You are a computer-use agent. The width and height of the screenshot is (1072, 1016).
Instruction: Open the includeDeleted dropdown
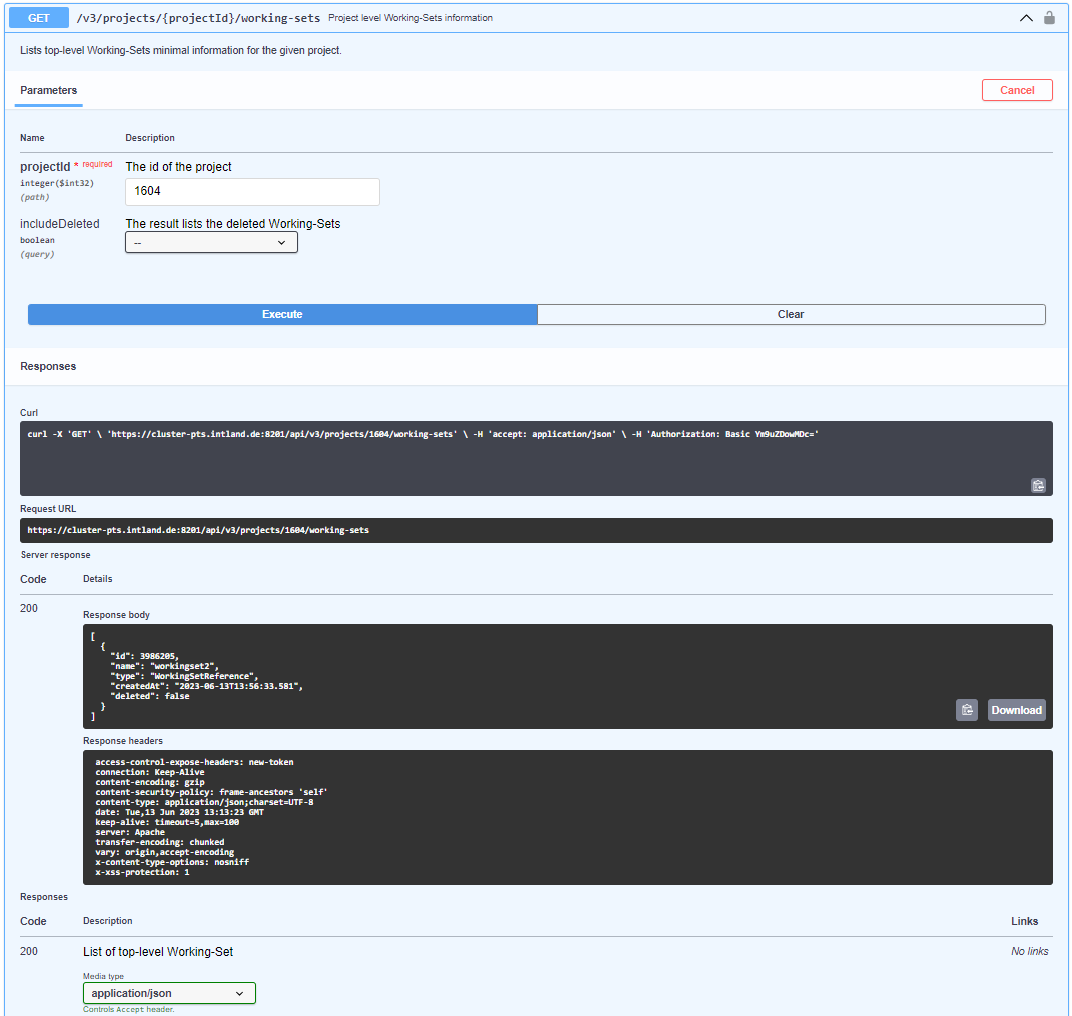(211, 242)
